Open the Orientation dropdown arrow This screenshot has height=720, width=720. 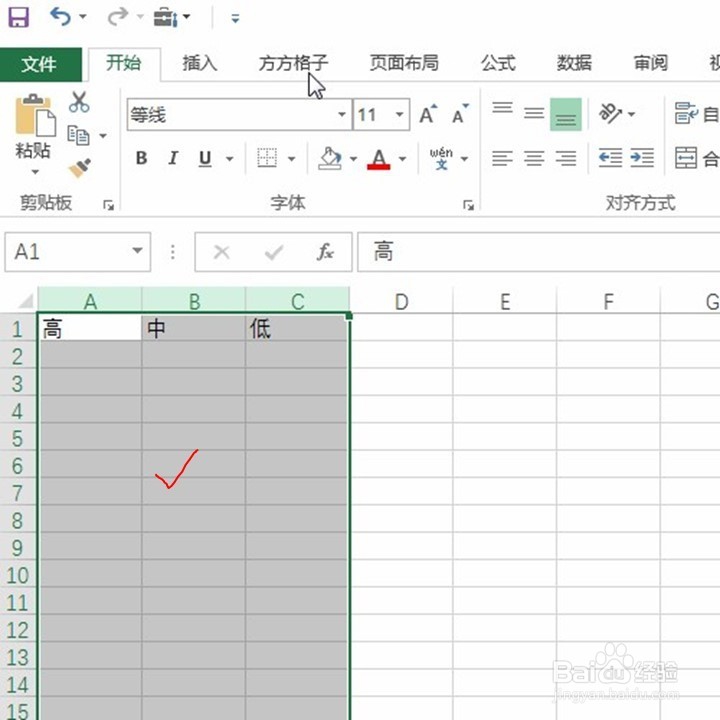coord(631,114)
